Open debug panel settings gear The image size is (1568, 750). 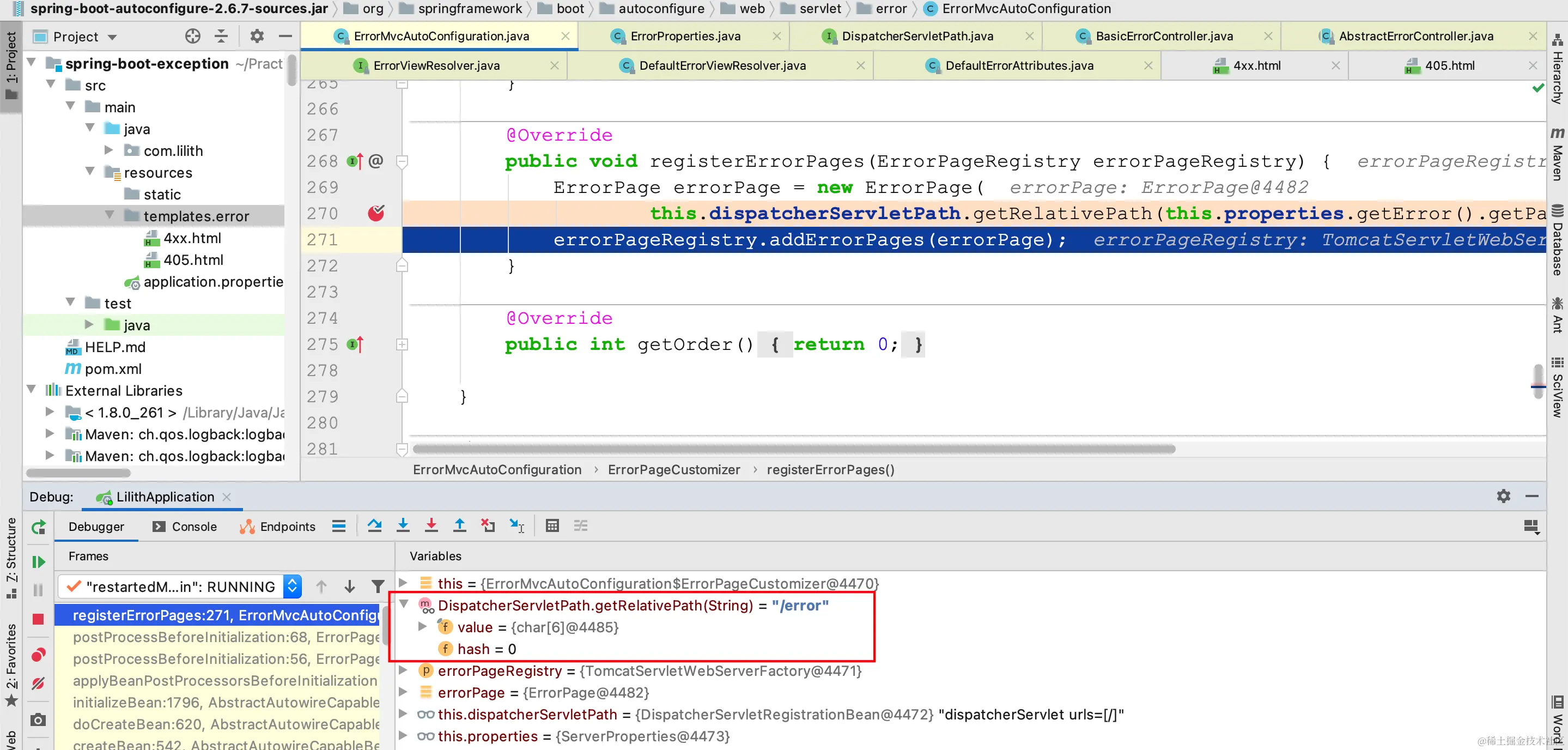pyautogui.click(x=1504, y=496)
